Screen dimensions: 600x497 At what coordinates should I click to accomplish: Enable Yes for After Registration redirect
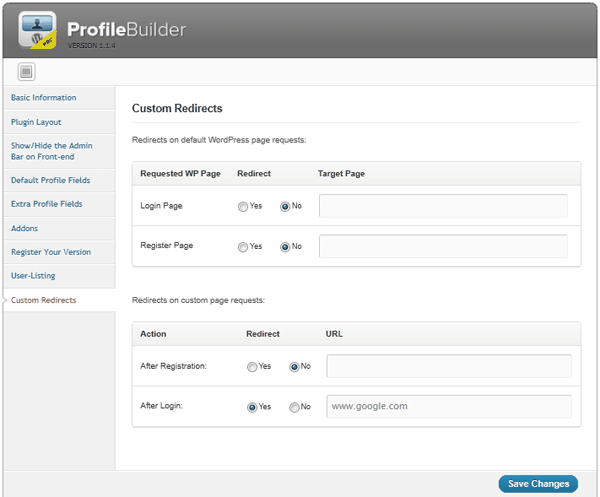tap(252, 367)
